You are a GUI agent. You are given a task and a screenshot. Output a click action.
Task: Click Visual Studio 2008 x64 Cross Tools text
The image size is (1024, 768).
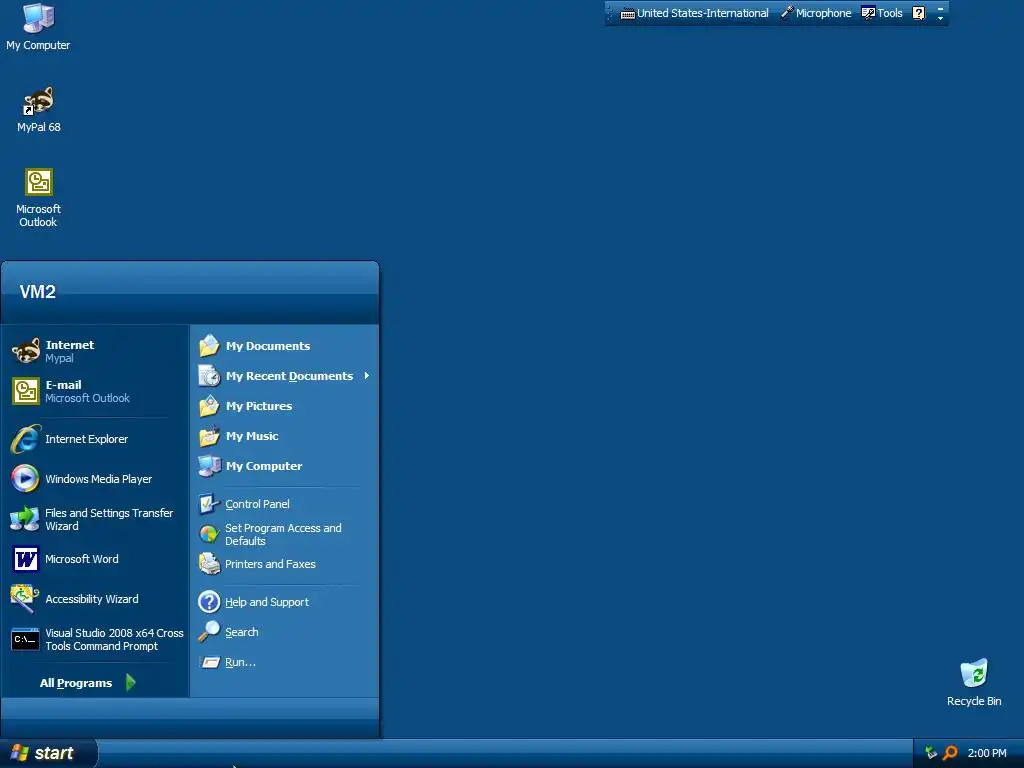pos(114,639)
